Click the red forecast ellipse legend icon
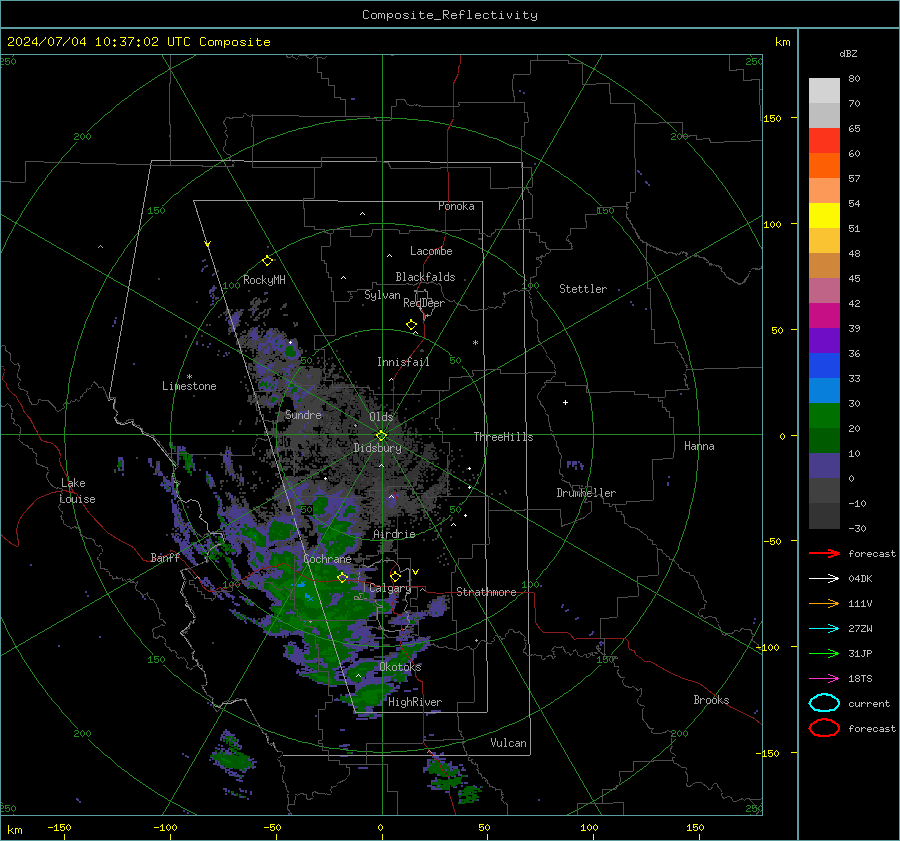900x841 pixels. coord(824,728)
